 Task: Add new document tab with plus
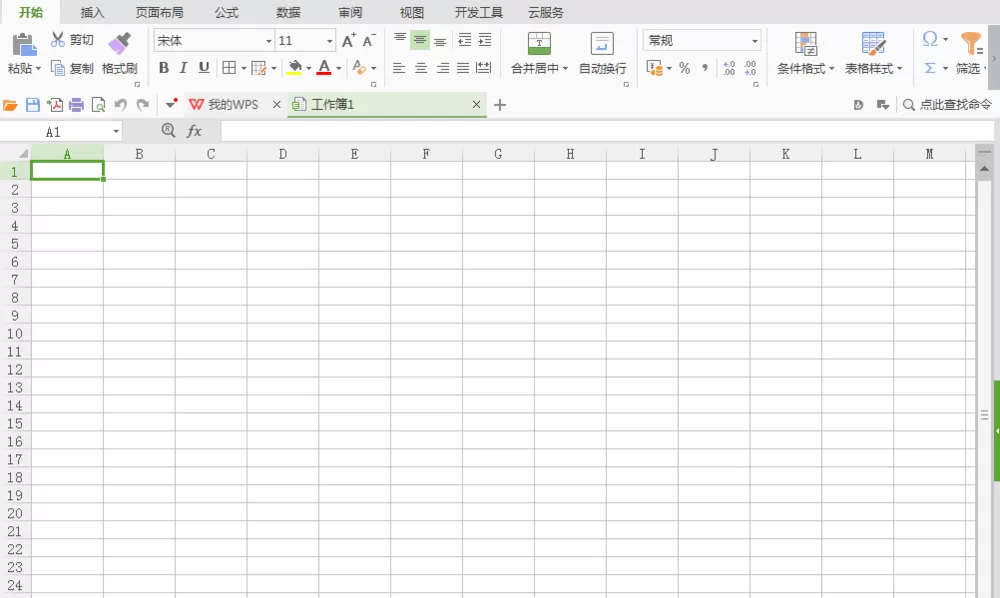tap(500, 105)
